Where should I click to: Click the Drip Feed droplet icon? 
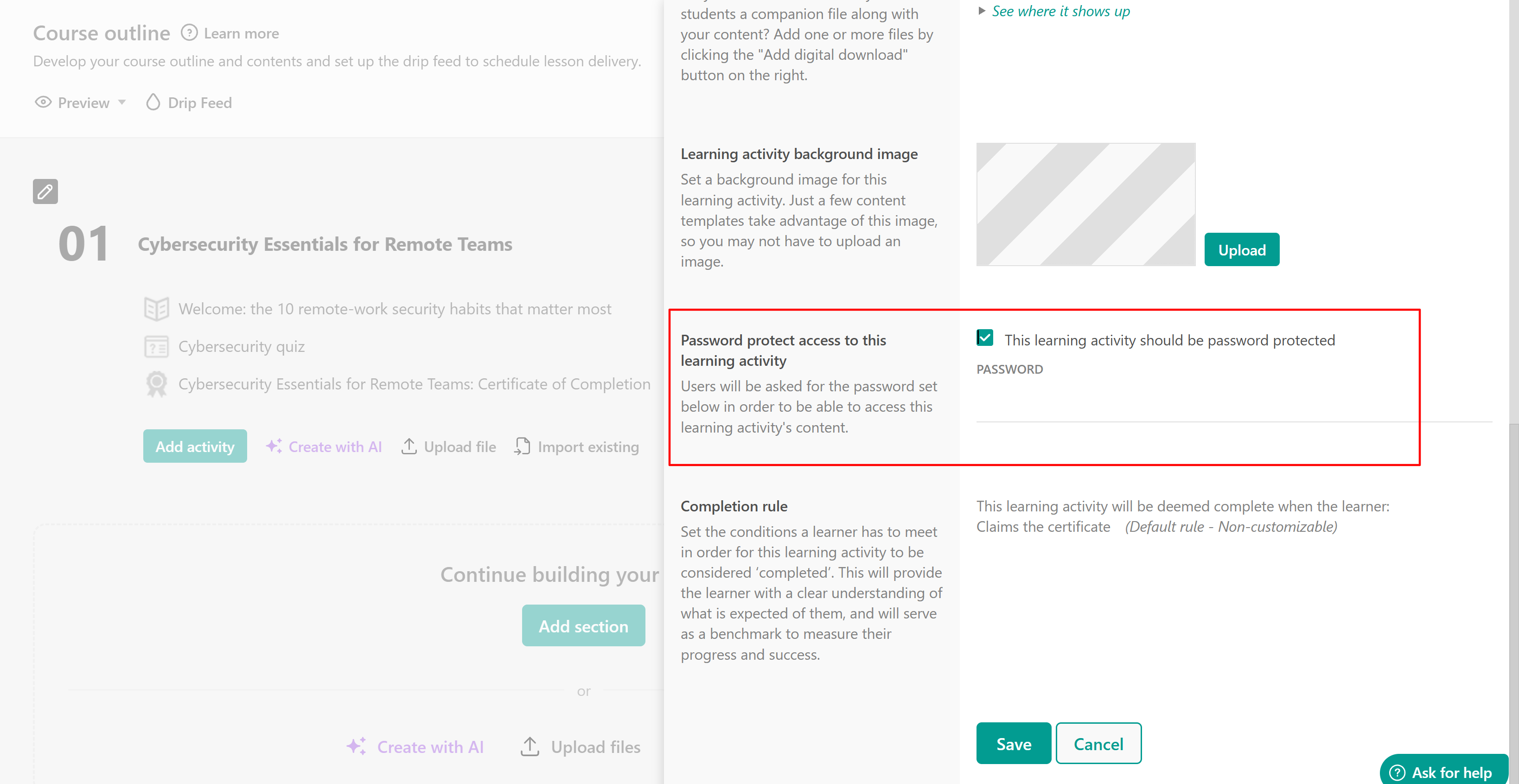tap(153, 102)
